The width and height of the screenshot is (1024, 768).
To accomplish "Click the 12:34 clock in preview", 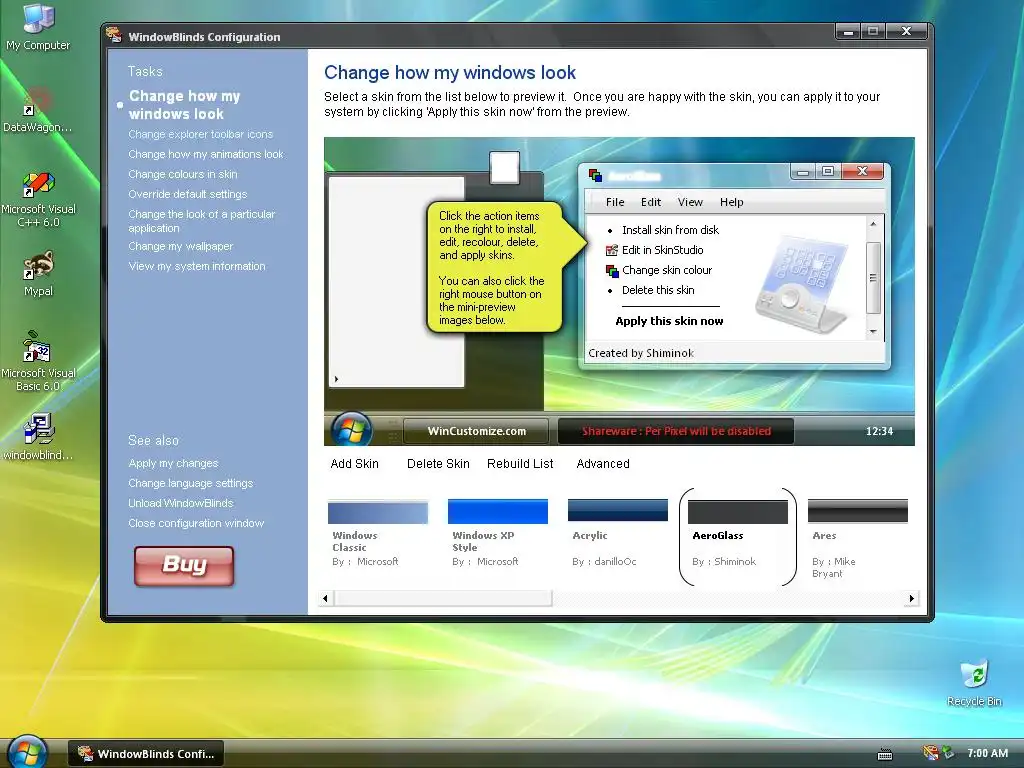I will tap(879, 431).
